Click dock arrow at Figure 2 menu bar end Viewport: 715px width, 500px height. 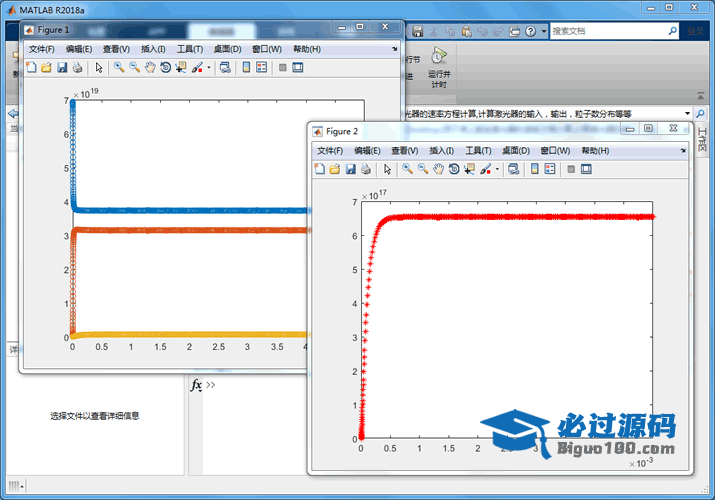[x=683, y=150]
